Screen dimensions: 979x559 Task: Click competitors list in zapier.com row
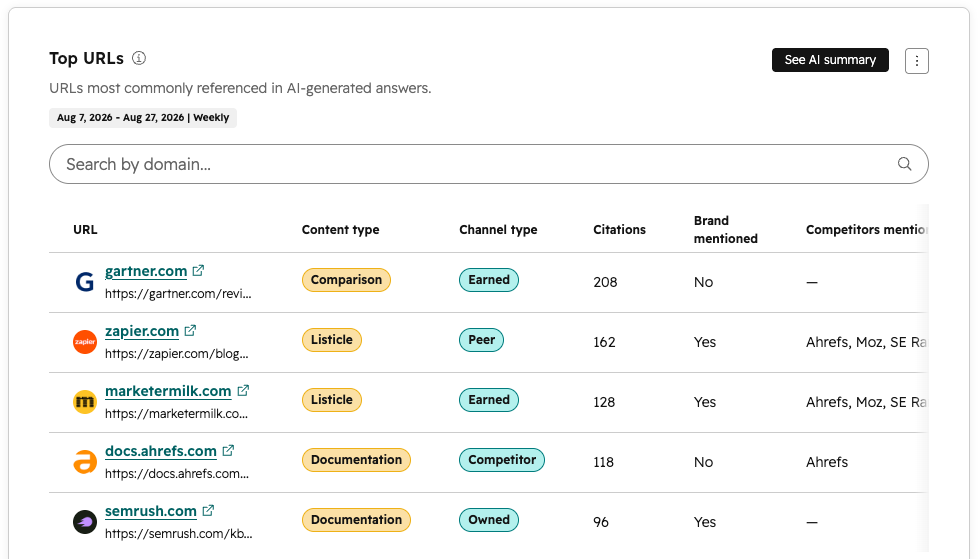[867, 342]
